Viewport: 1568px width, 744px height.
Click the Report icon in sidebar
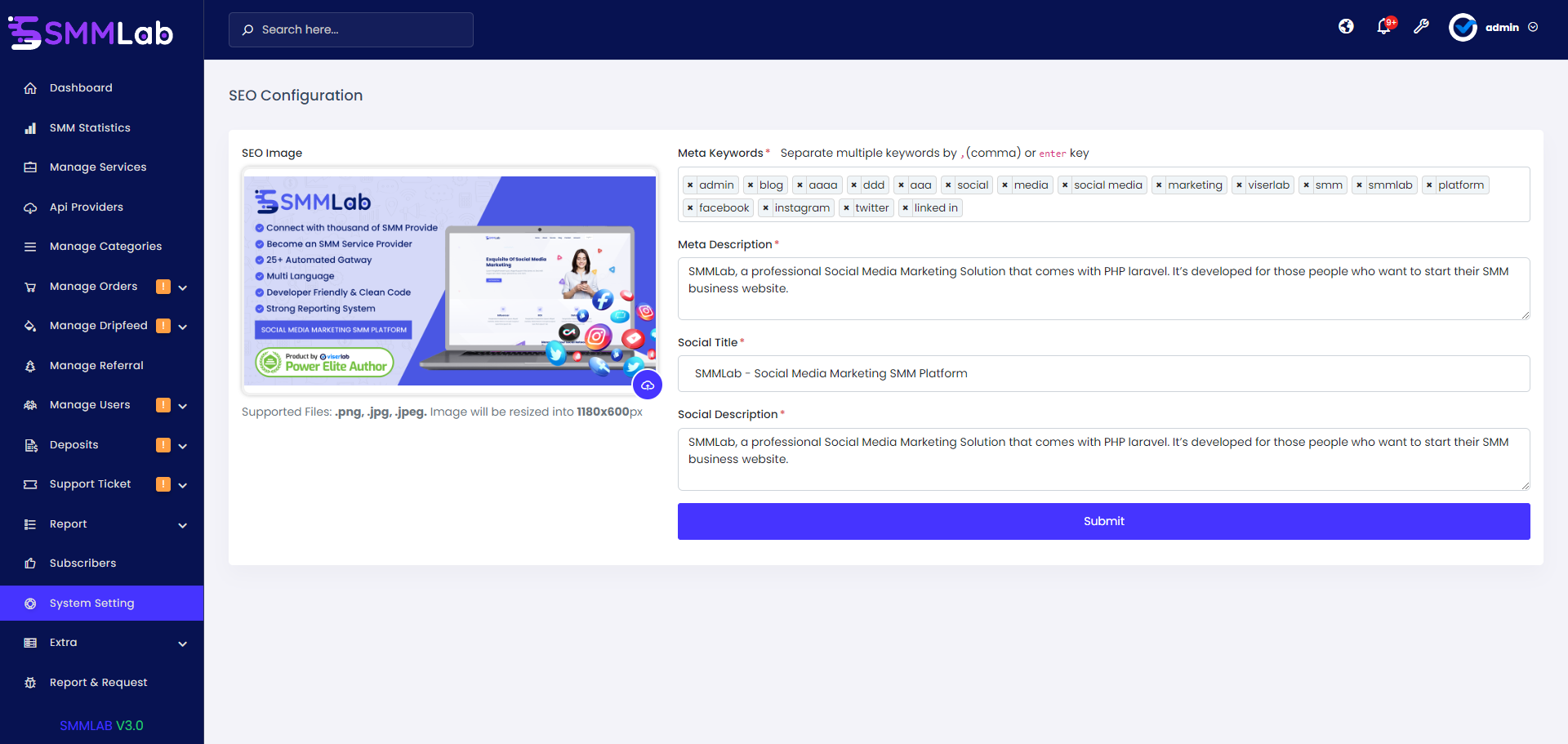point(30,524)
